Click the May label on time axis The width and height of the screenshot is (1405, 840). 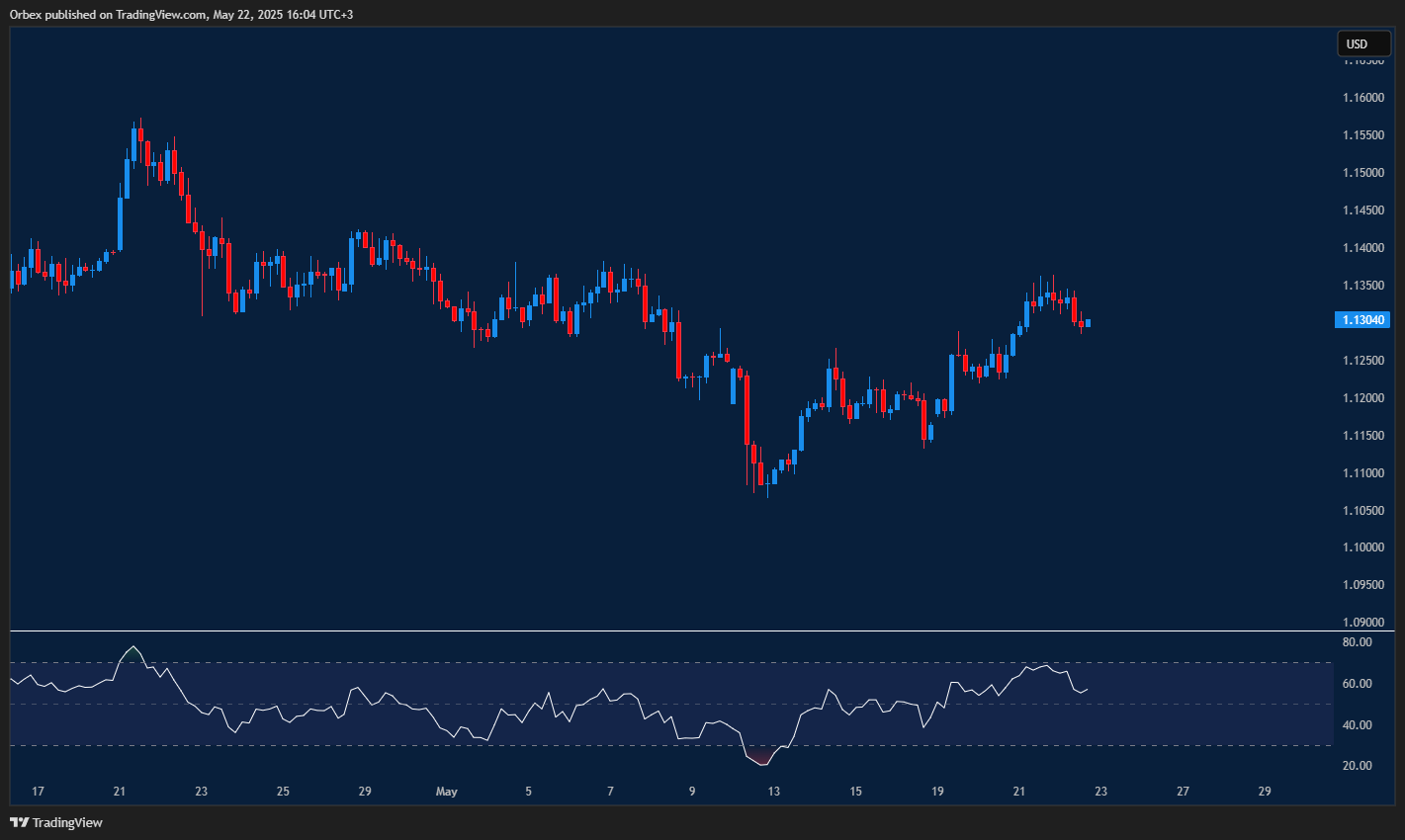(x=447, y=792)
